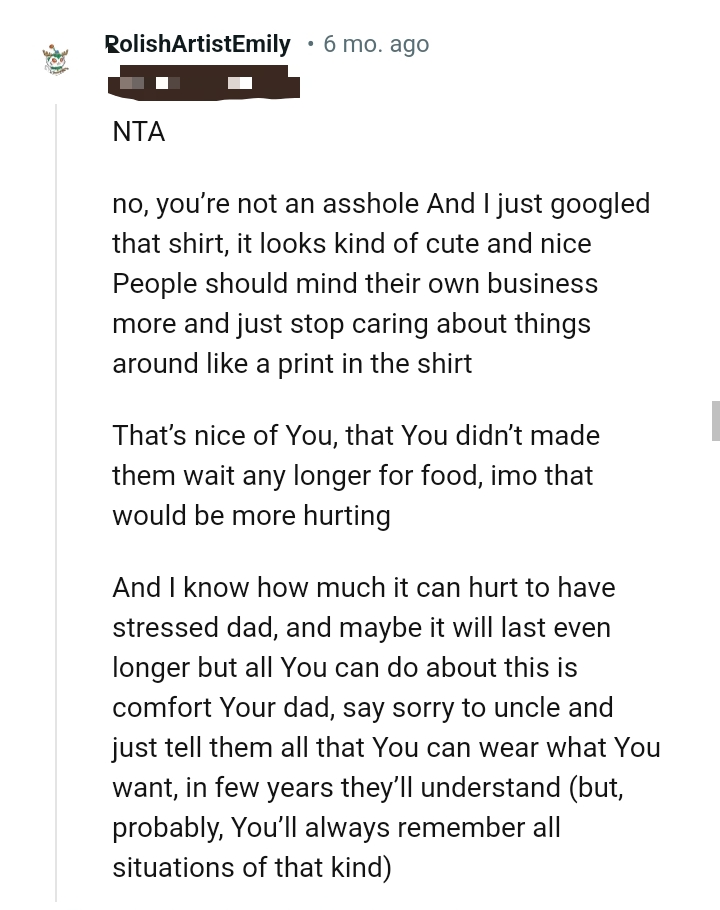Screen dimensions: 720x910
Task: Click the line "would be more hurting"
Action: pyautogui.click(x=251, y=516)
